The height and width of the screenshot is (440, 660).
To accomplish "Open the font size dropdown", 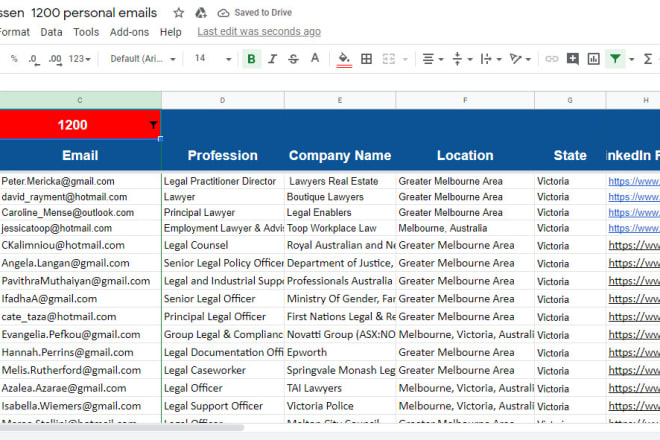I will [x=213, y=59].
